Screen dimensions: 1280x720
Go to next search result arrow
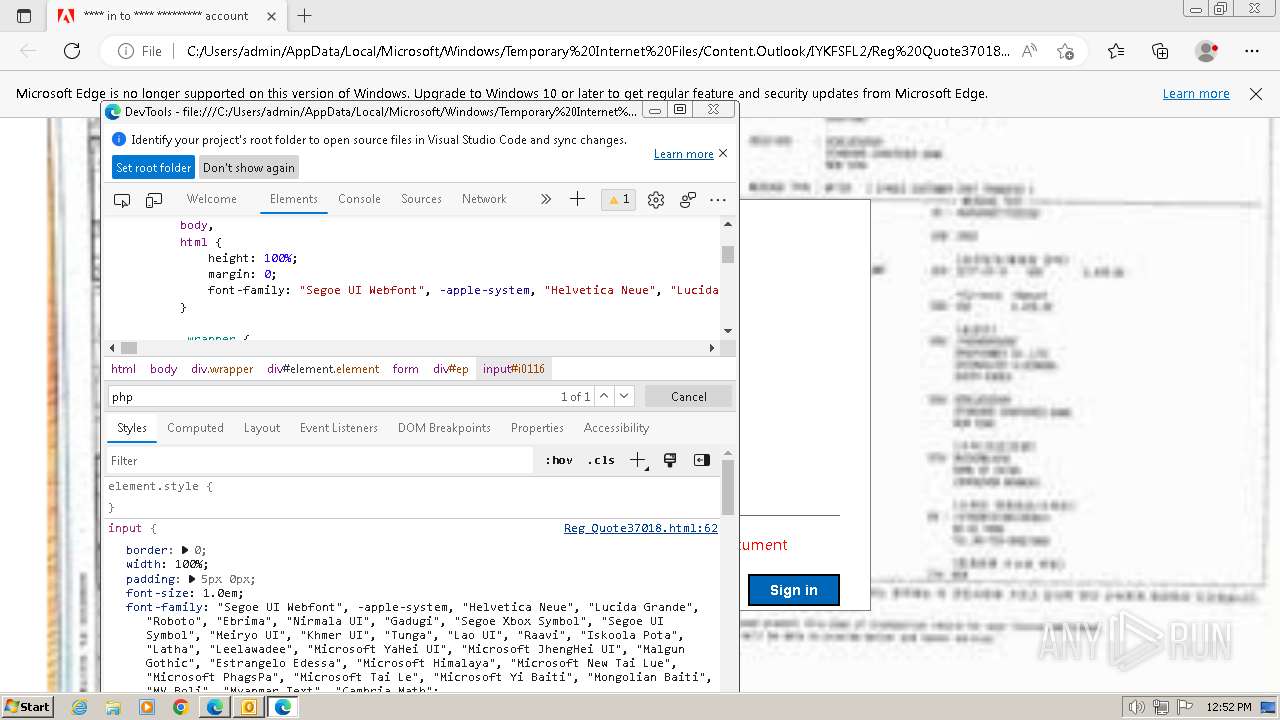click(624, 396)
